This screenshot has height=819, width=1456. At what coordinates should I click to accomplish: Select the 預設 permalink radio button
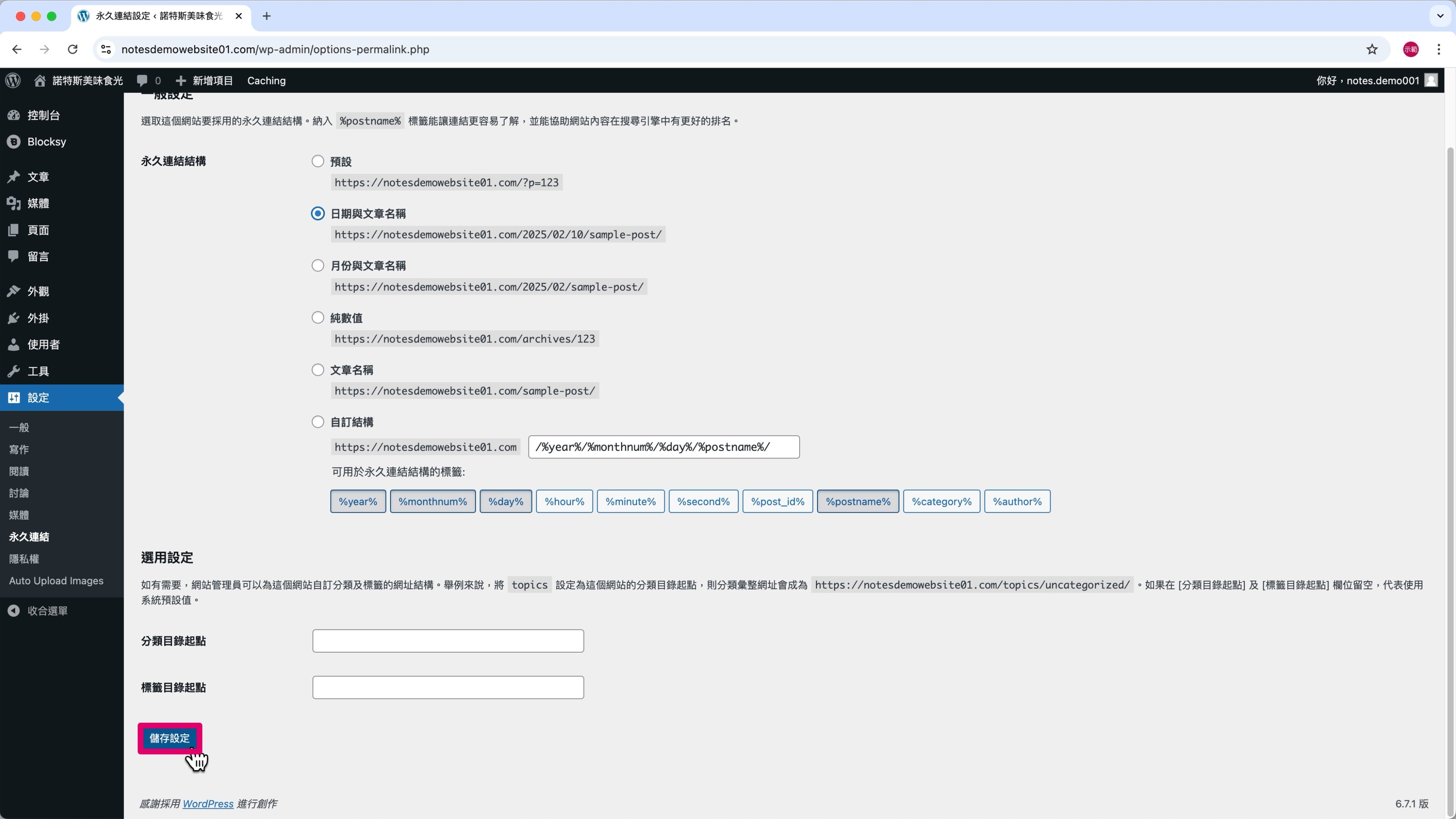point(318,161)
